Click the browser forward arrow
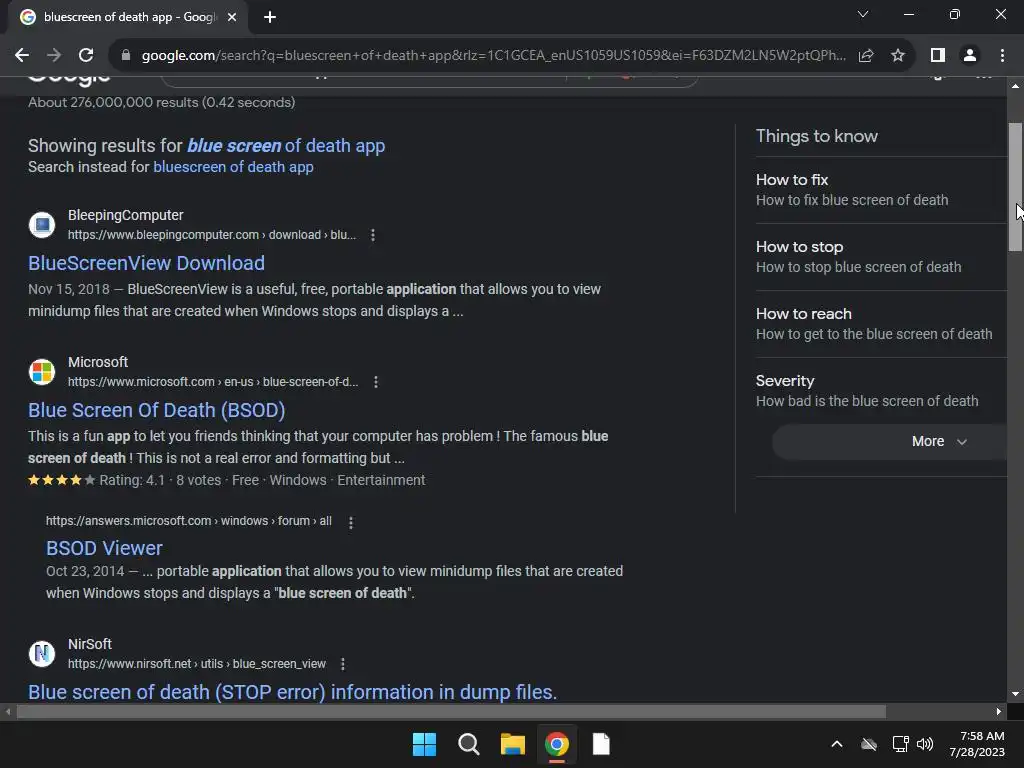 pos(54,56)
